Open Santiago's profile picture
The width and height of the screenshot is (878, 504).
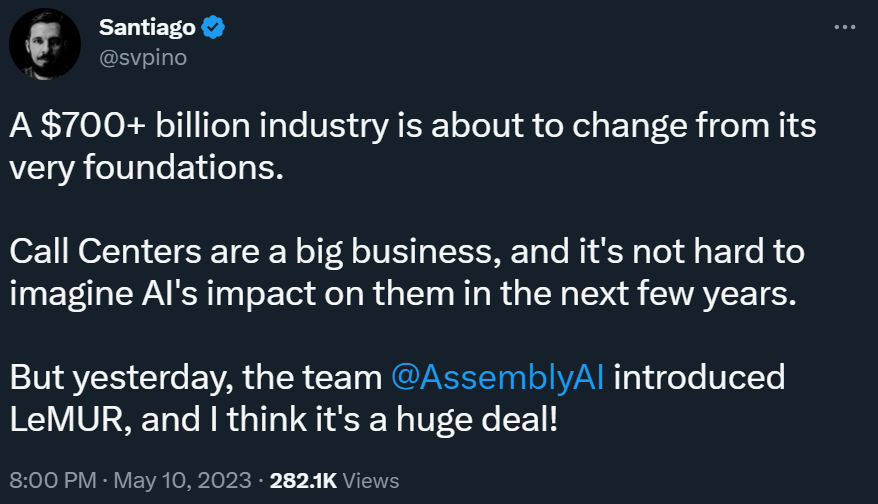45,44
